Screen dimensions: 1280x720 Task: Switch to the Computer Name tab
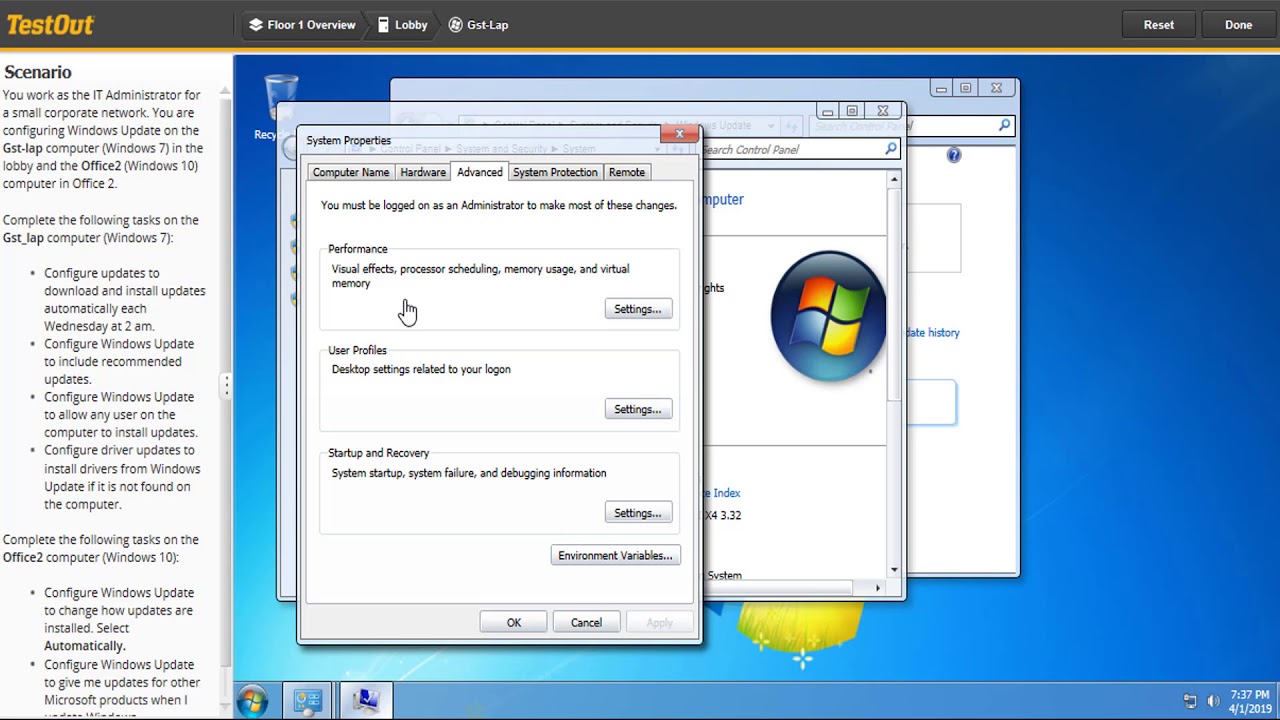point(351,172)
